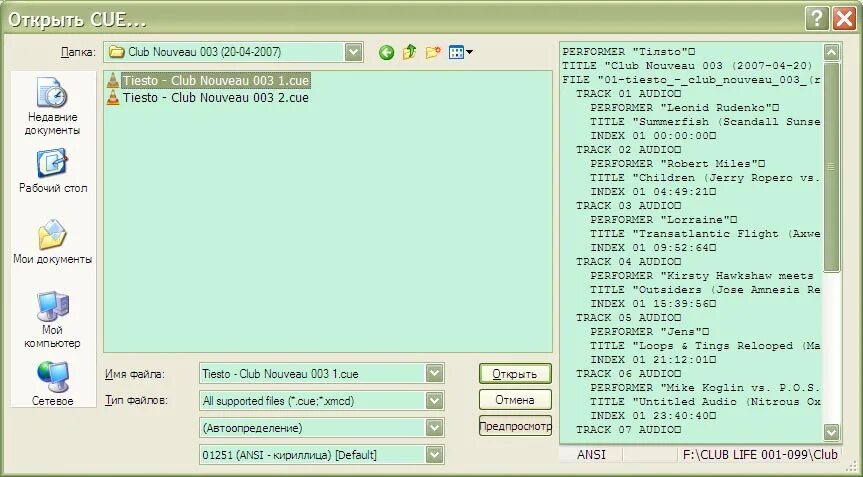Click the PERFORMER "Lorraine" preview line
Image resolution: width=863 pixels, height=477 pixels.
coord(663,220)
